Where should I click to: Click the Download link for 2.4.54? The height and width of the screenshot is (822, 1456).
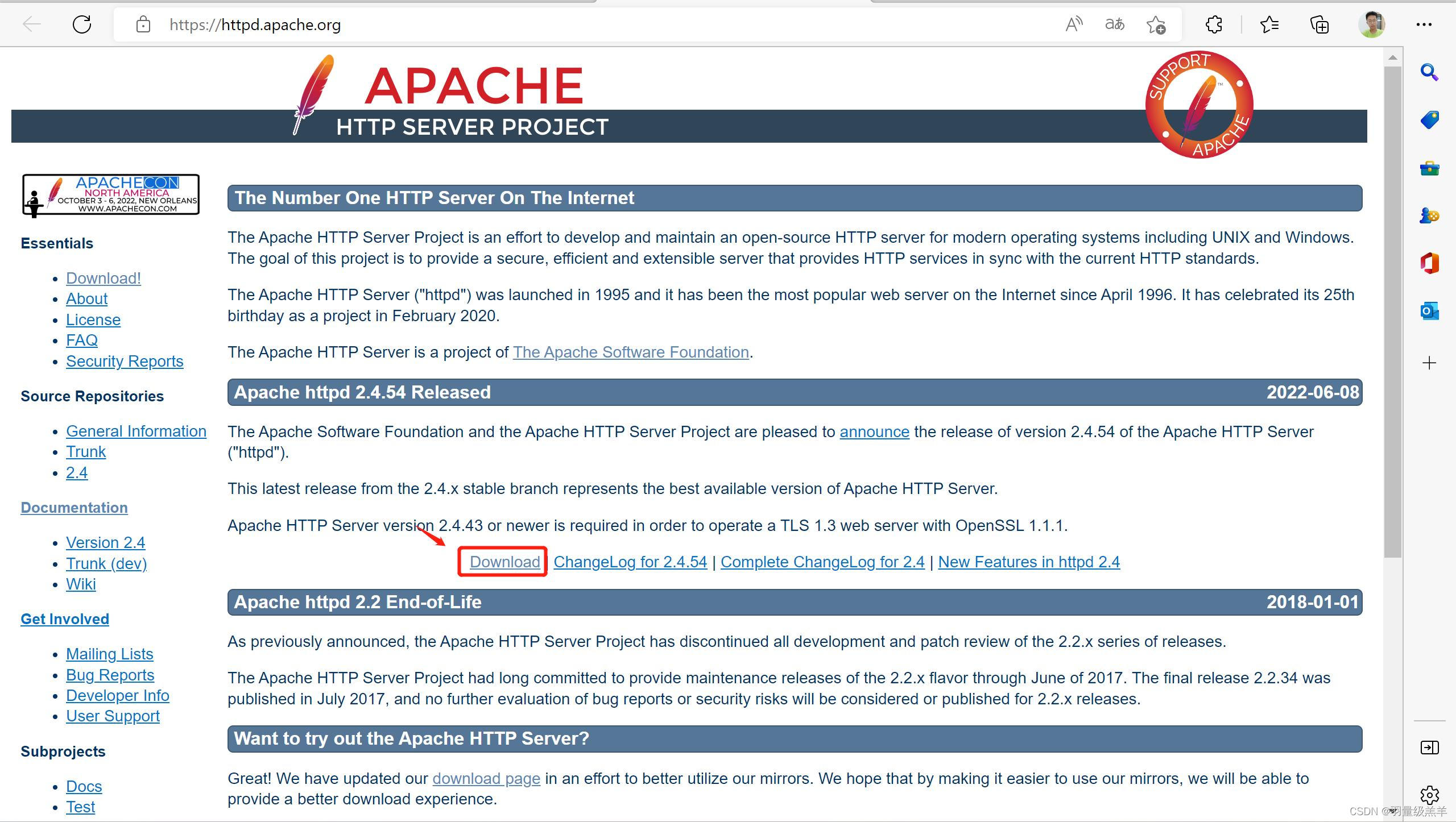(x=504, y=562)
